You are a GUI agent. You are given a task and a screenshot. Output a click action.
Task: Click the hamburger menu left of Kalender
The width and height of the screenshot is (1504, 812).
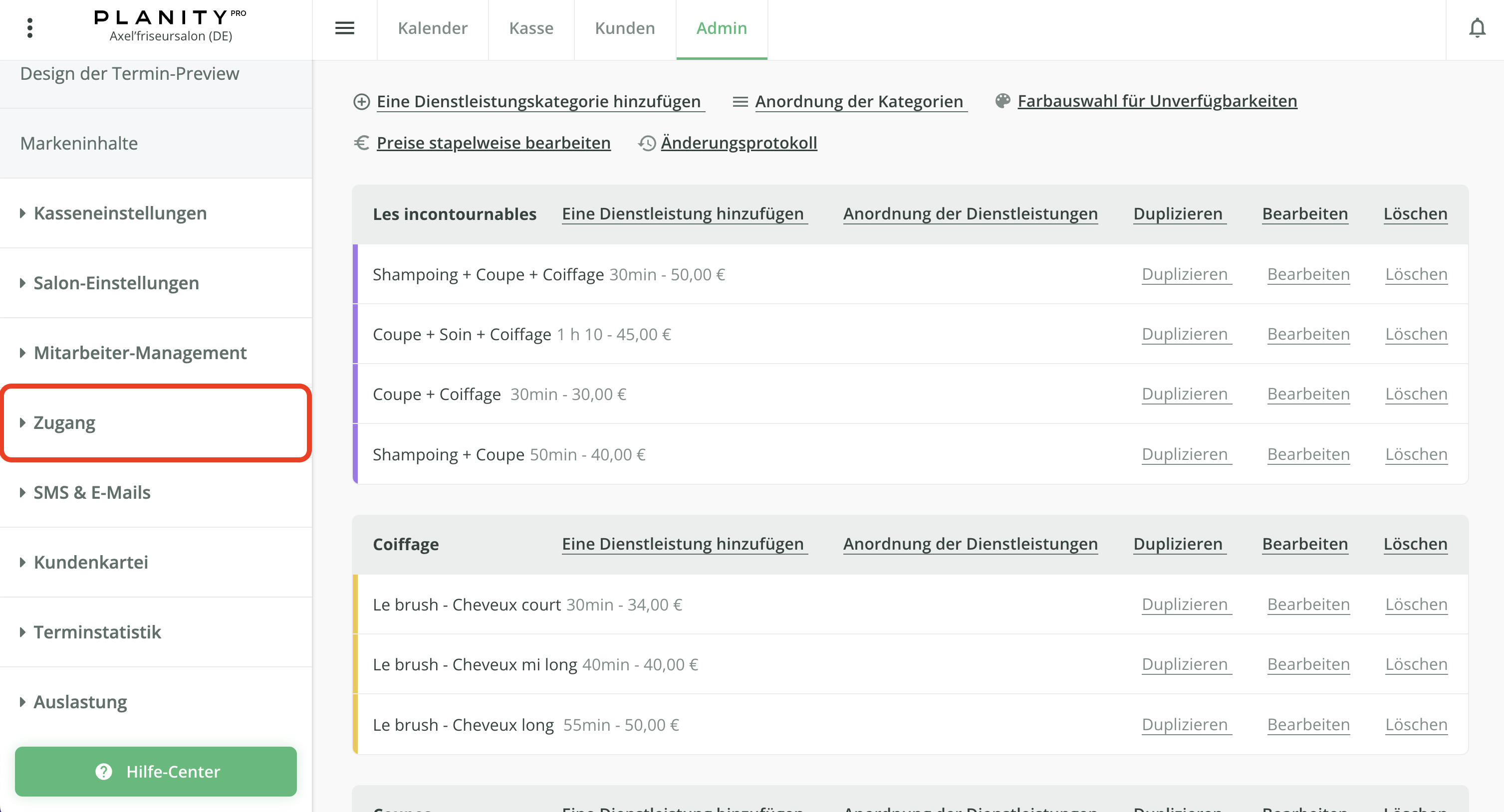(x=344, y=28)
